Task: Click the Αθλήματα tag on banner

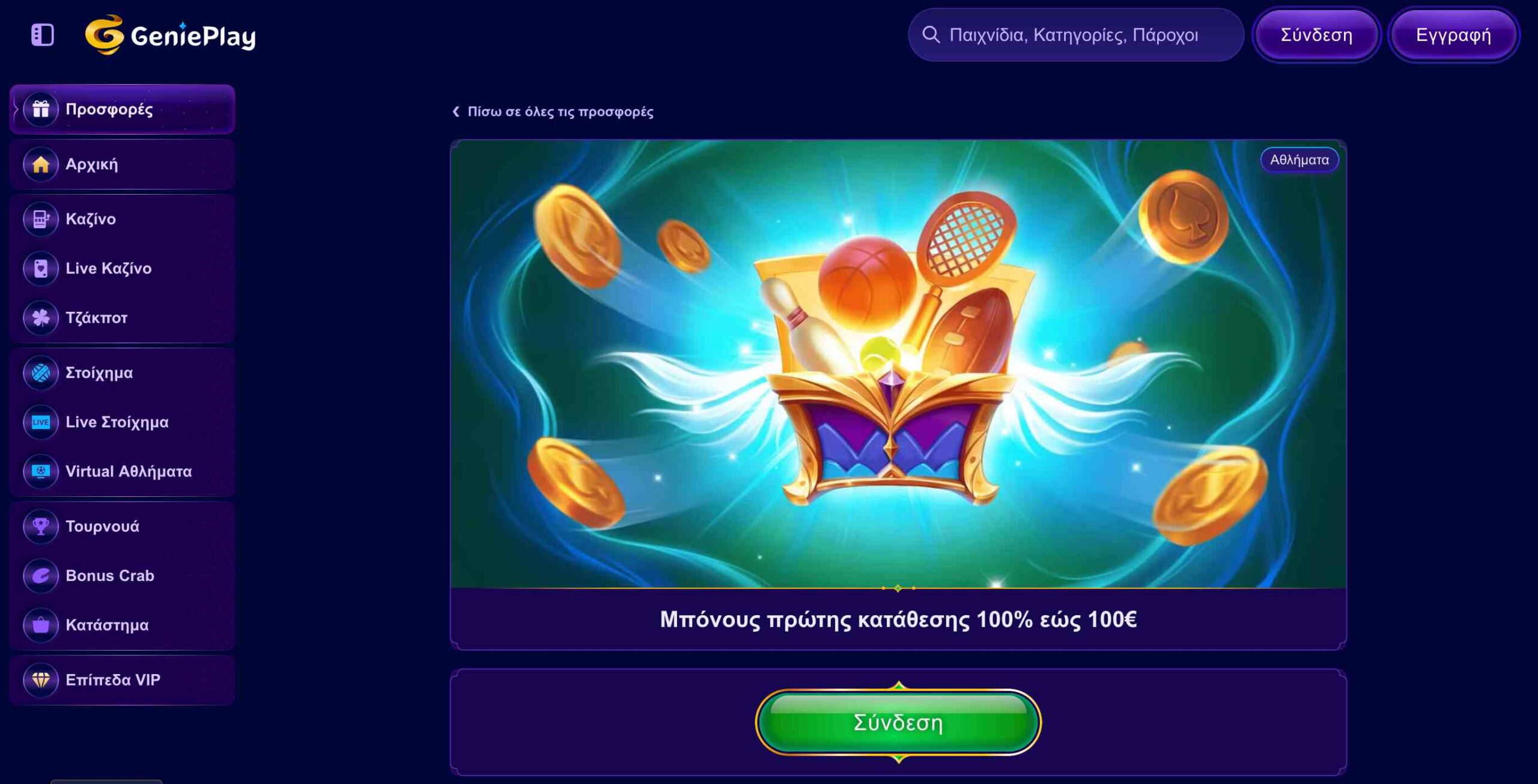Action: [x=1299, y=160]
